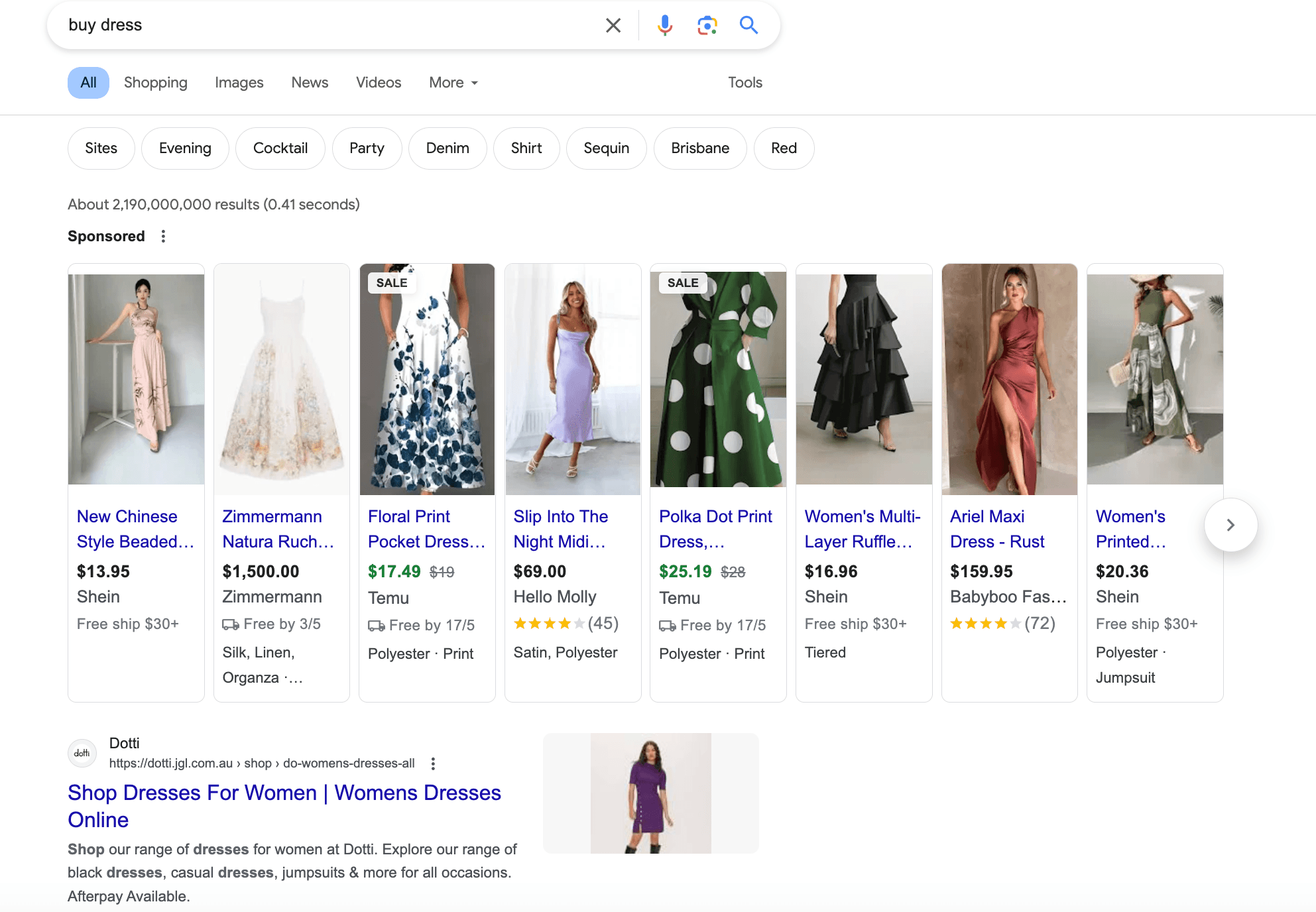Image resolution: width=1316 pixels, height=912 pixels.
Task: Open Shop Dresses For Women Dotti link
Action: [x=284, y=806]
